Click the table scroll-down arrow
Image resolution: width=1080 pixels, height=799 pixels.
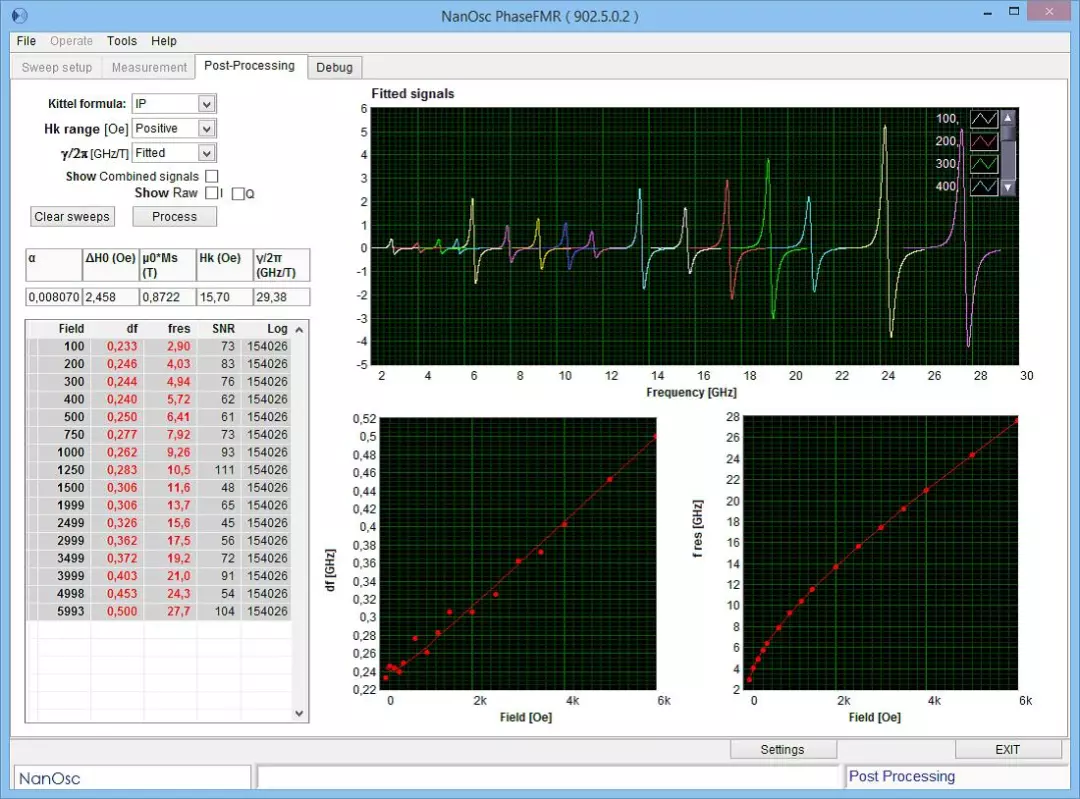click(299, 714)
